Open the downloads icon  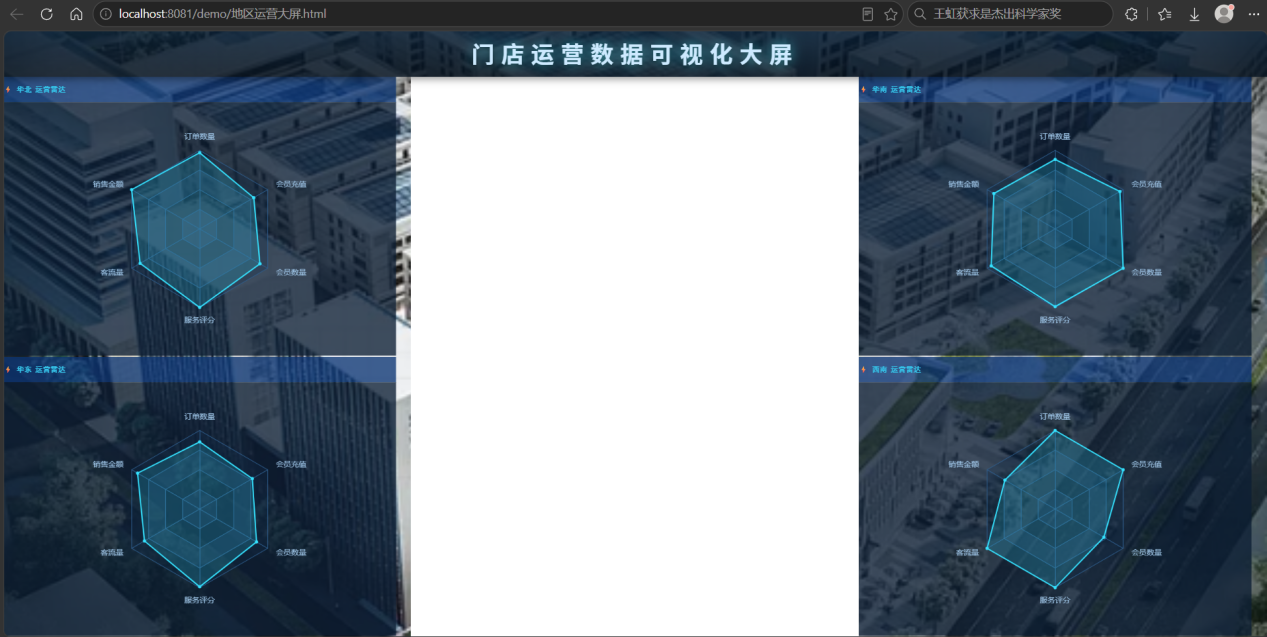point(1194,14)
